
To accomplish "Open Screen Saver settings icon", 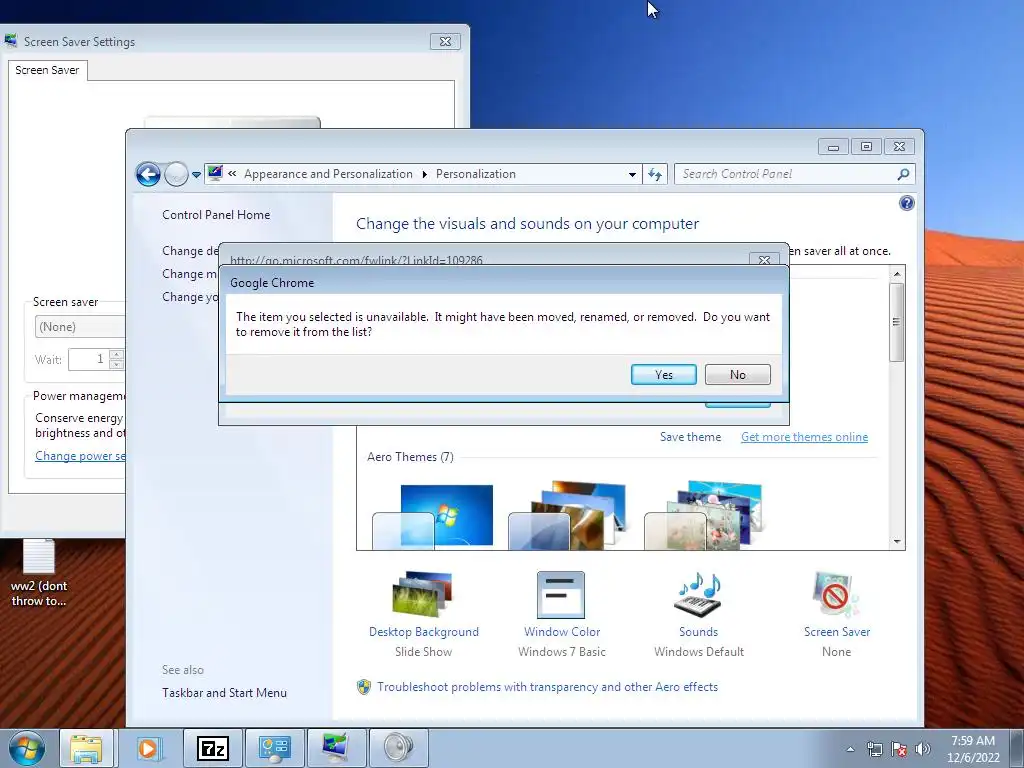I will (837, 594).
